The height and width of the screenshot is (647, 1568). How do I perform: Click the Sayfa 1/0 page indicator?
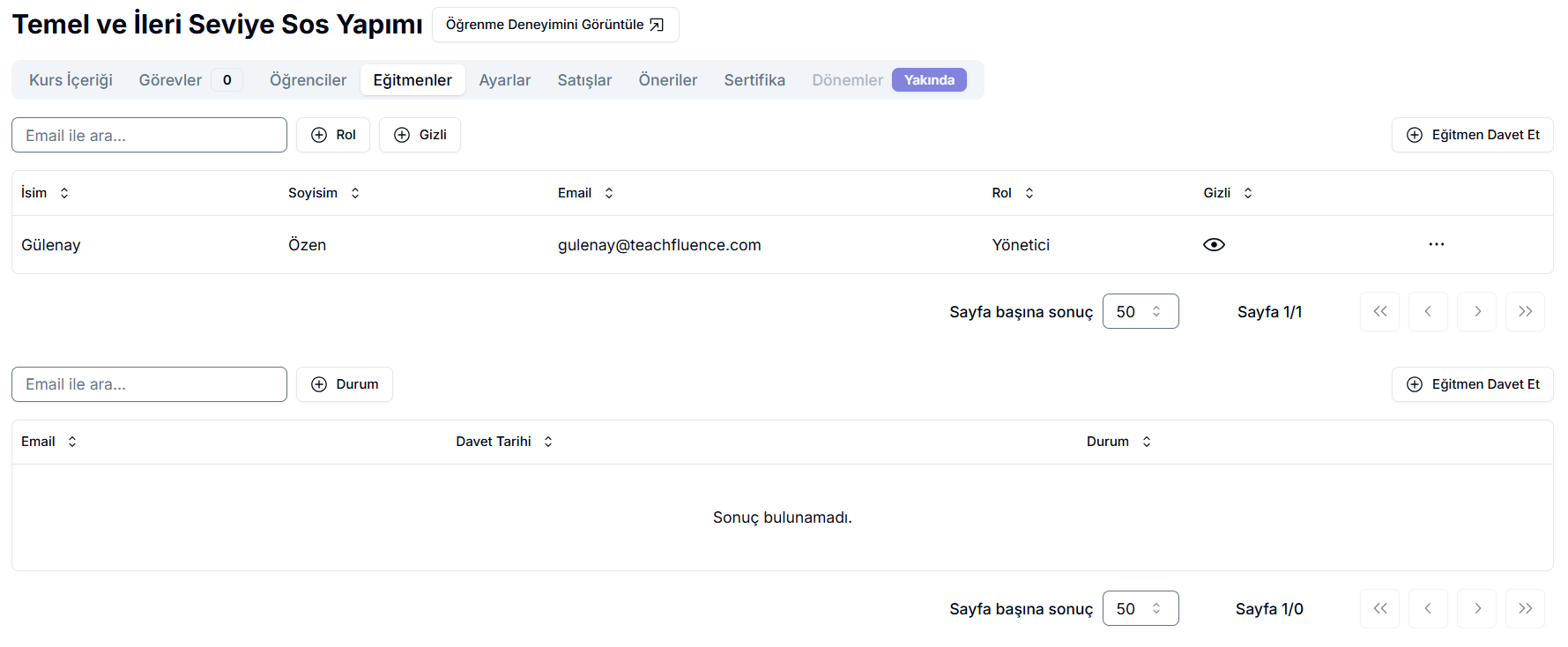[1269, 609]
